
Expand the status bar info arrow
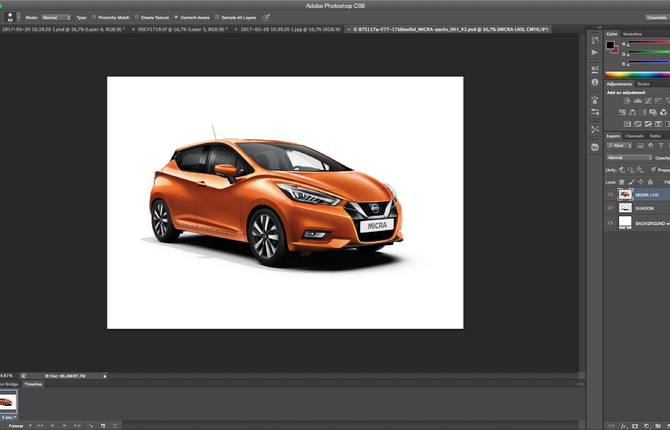click(x=105, y=376)
